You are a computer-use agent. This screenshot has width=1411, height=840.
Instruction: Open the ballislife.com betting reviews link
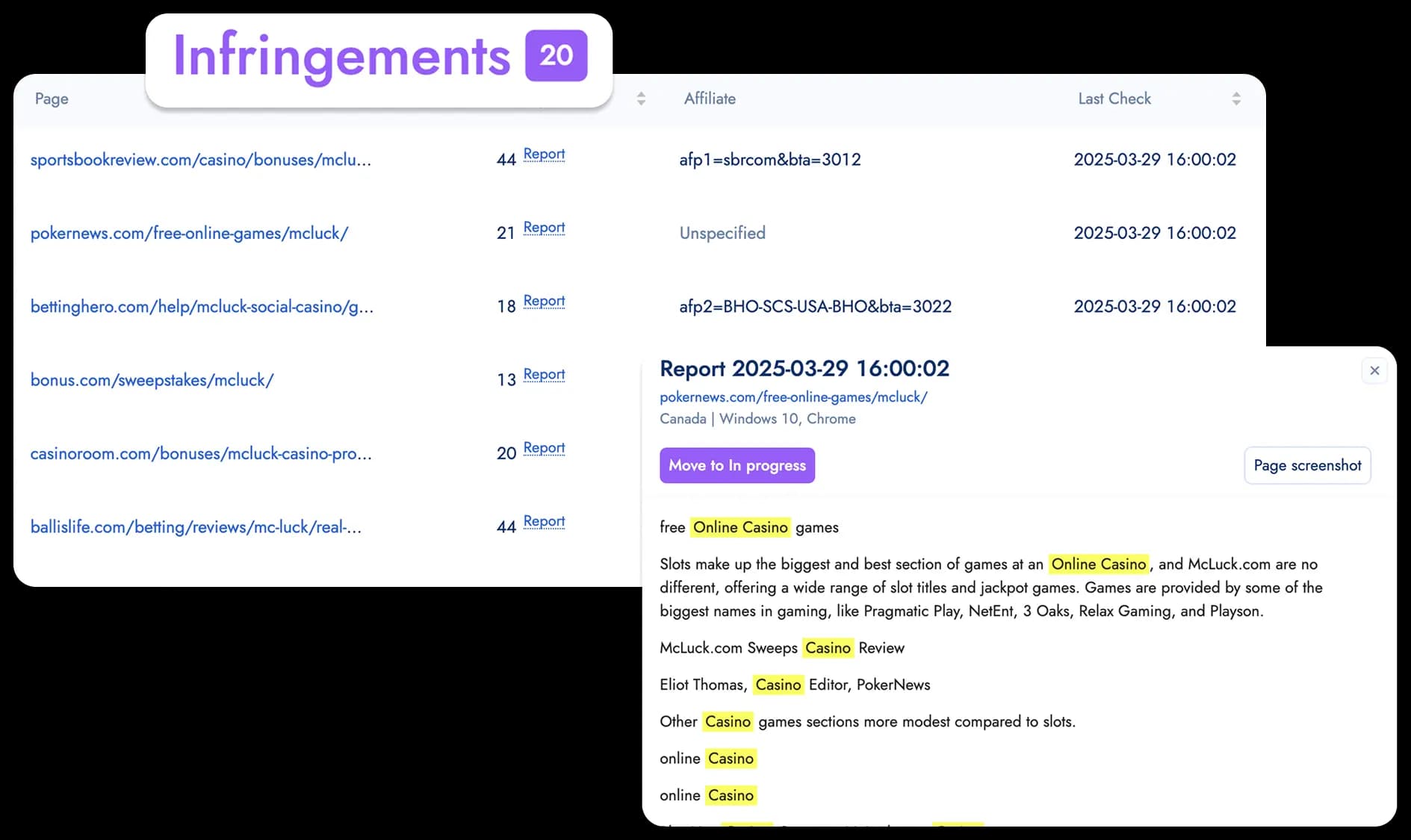pyautogui.click(x=196, y=527)
